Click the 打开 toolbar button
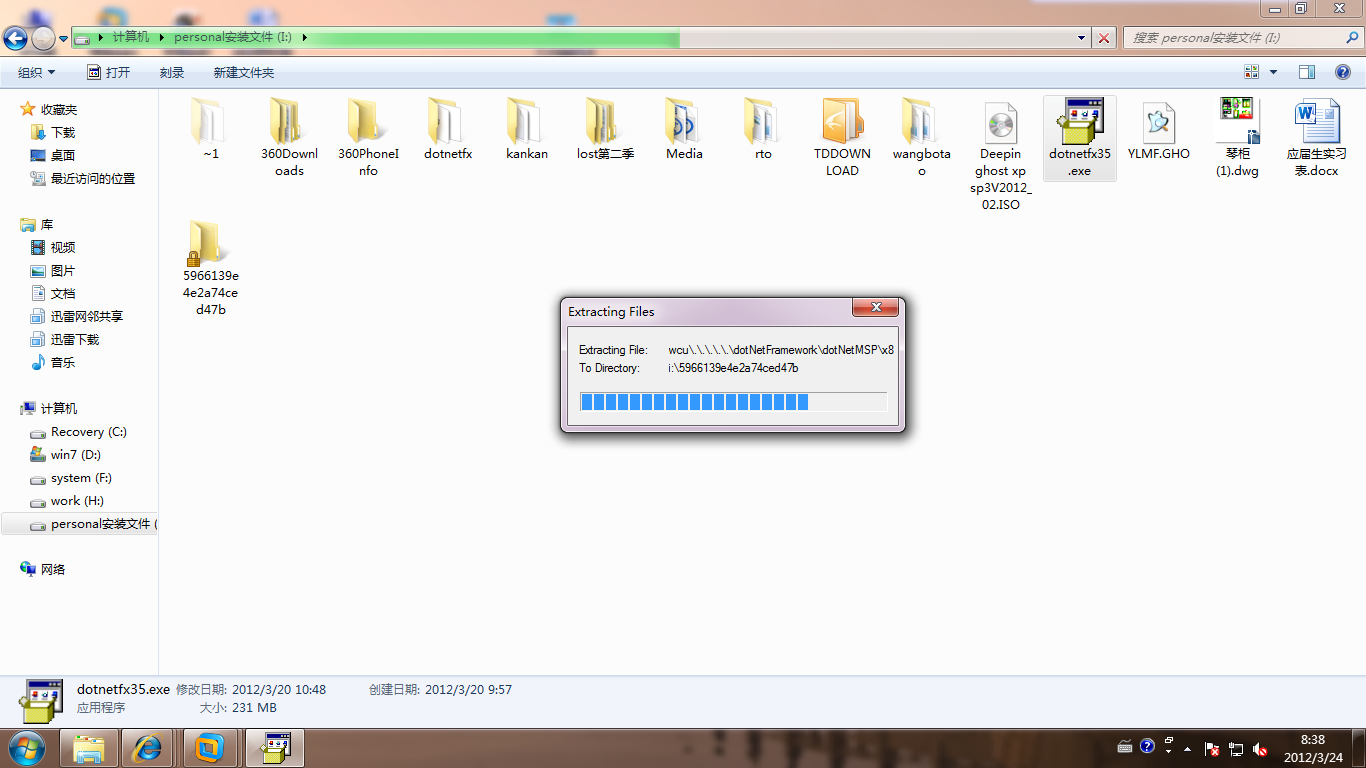The height and width of the screenshot is (768, 1366). (108, 73)
